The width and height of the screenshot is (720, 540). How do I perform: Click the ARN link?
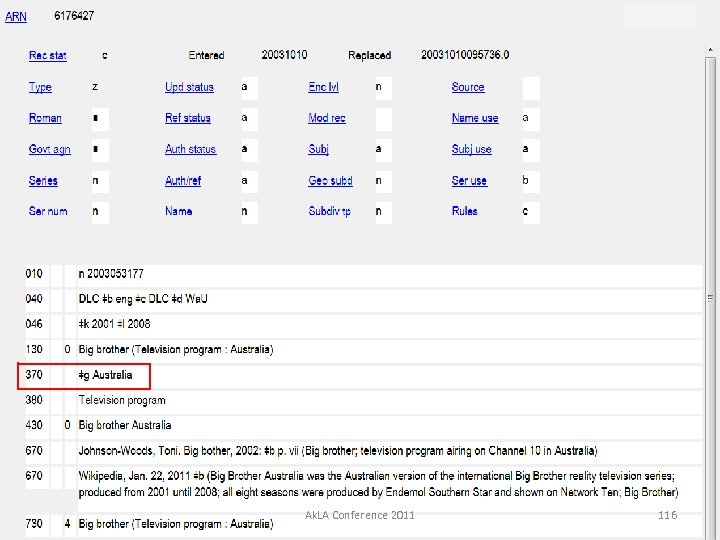tap(16, 17)
